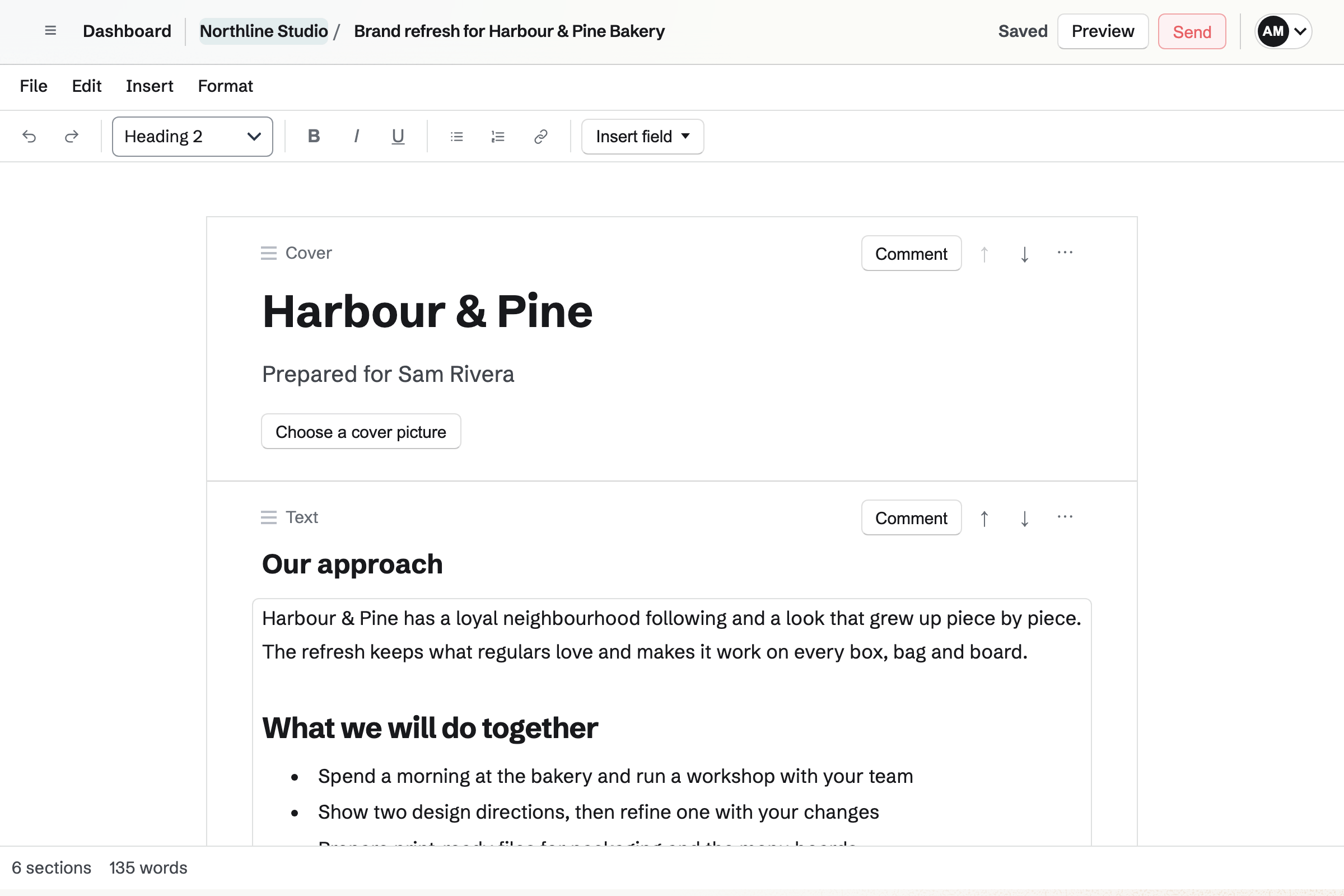Click the redo arrow icon
This screenshot has width=1344, height=896.
click(x=72, y=137)
